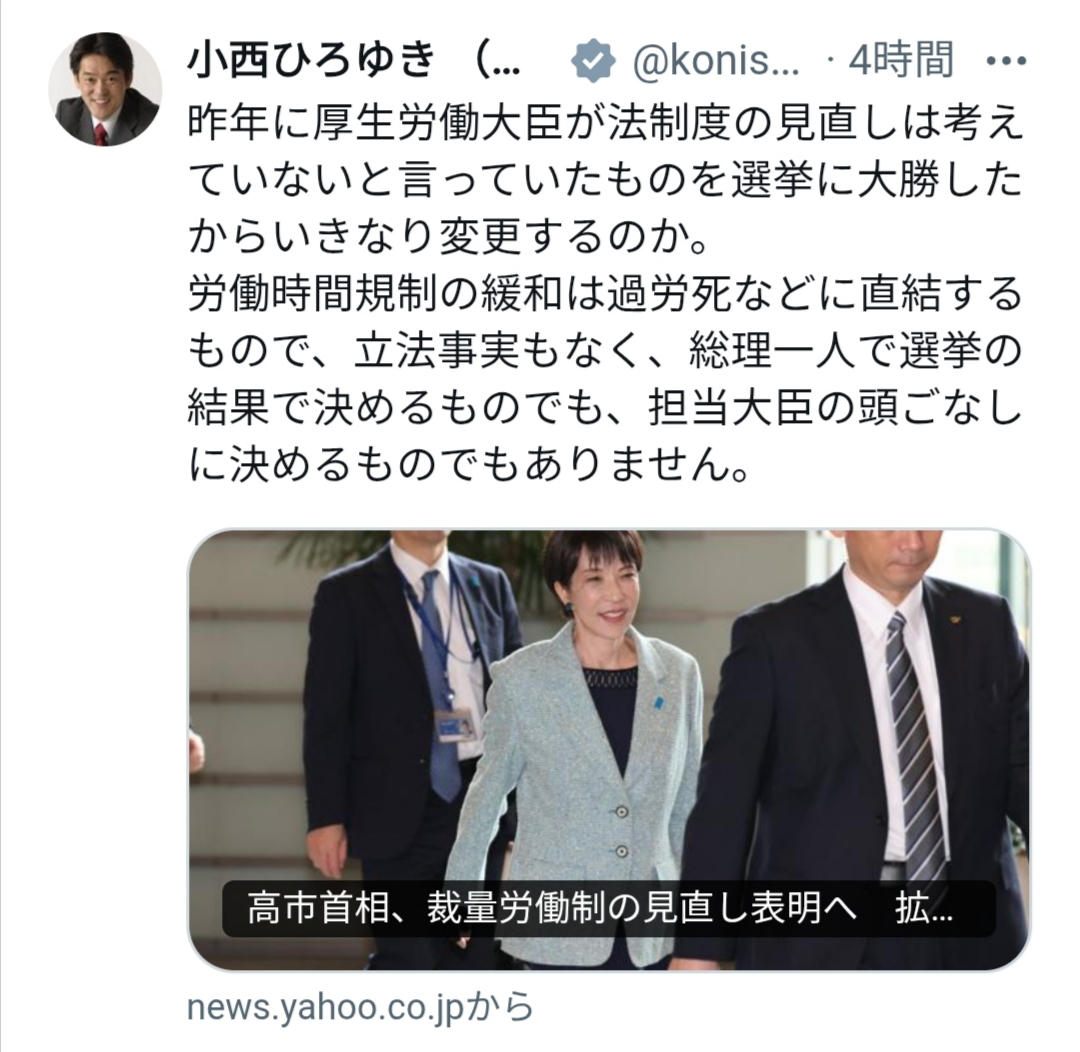Click the paragraph starting 労働時間規制の緩和は

point(605,379)
